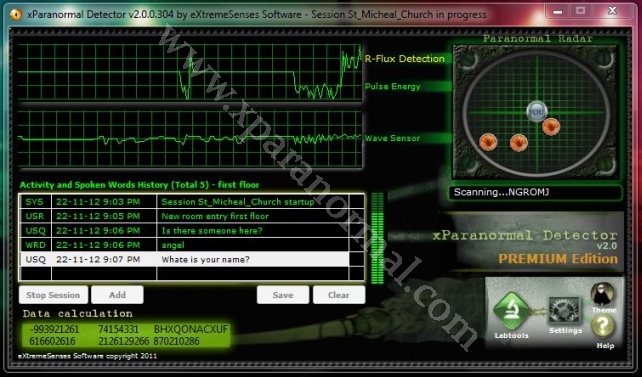Click the YOU marker on radar
This screenshot has width=642, height=377.
coord(536,111)
